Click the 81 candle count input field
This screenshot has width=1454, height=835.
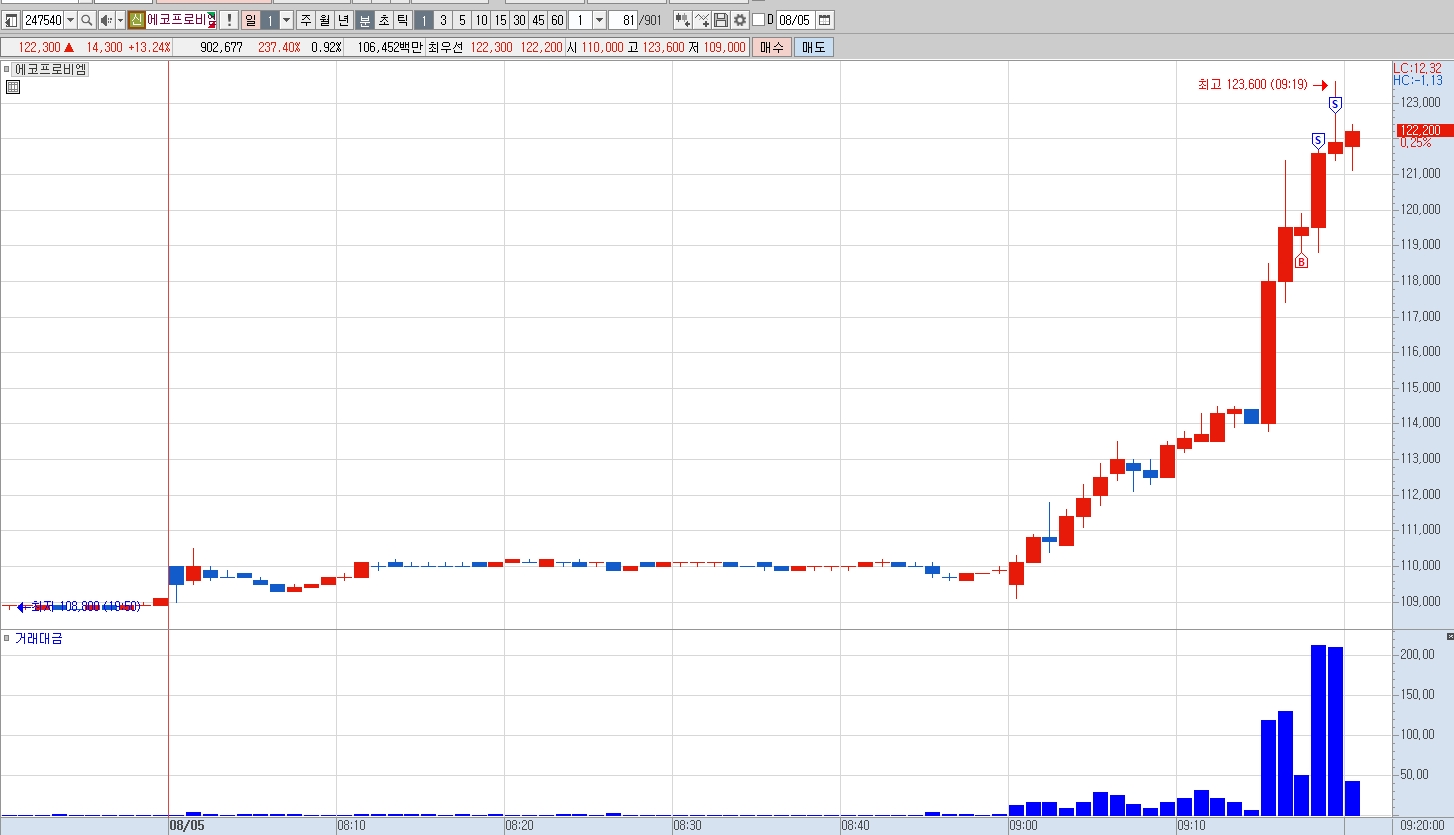(623, 20)
